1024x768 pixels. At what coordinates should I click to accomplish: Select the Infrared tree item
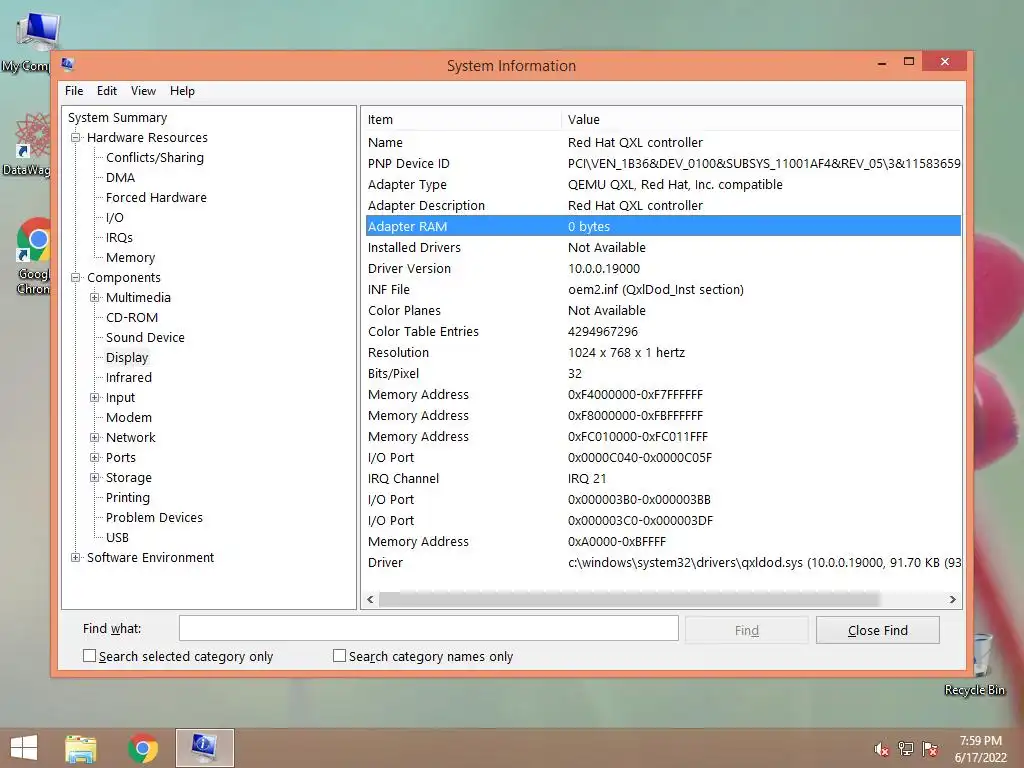(x=129, y=377)
